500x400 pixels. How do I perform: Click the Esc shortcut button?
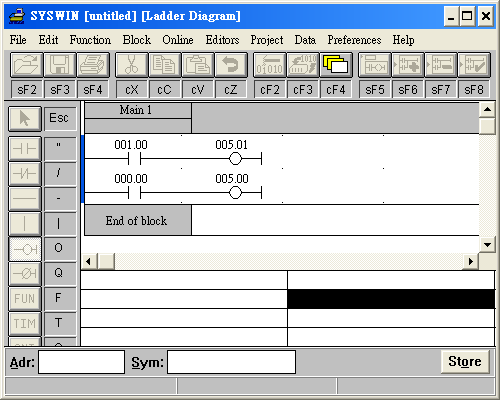tap(59, 118)
